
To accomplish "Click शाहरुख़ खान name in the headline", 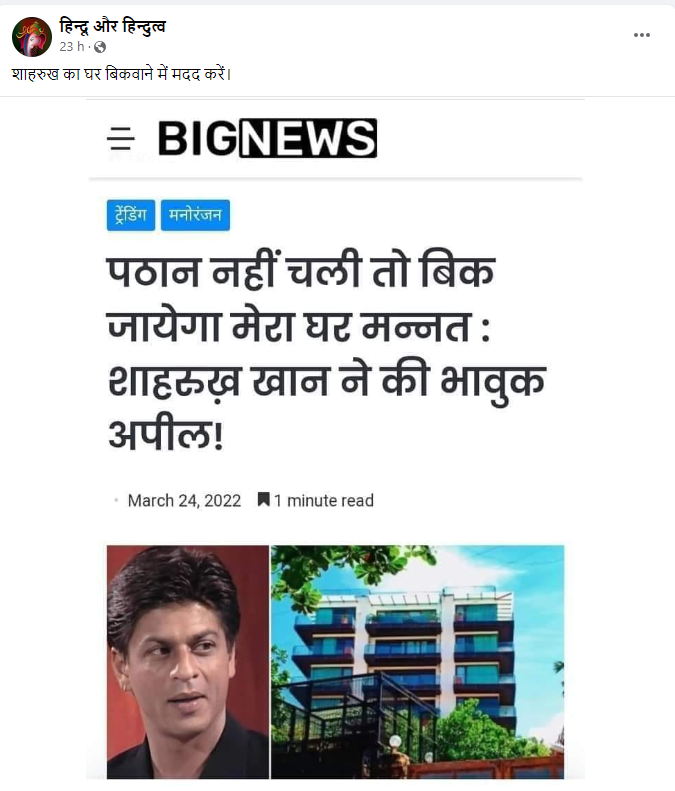I will pos(218,382).
